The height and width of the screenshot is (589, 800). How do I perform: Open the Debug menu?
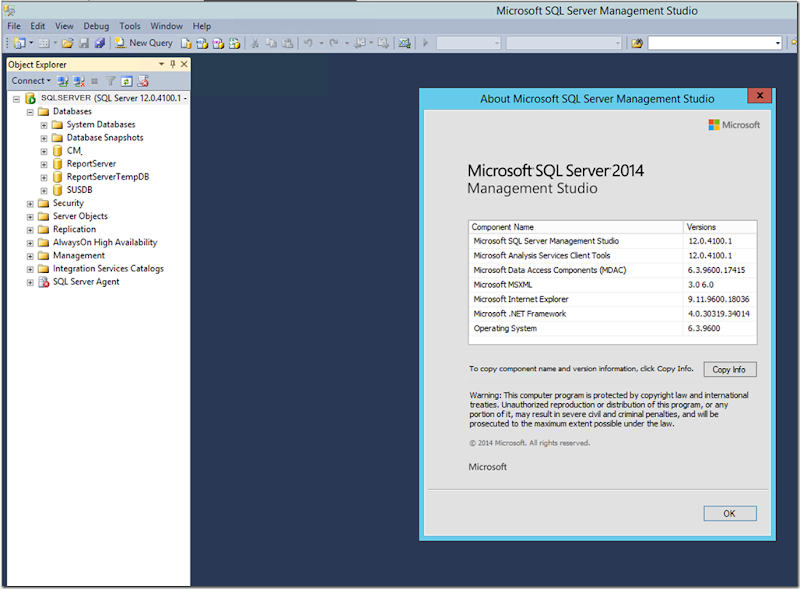[96, 26]
